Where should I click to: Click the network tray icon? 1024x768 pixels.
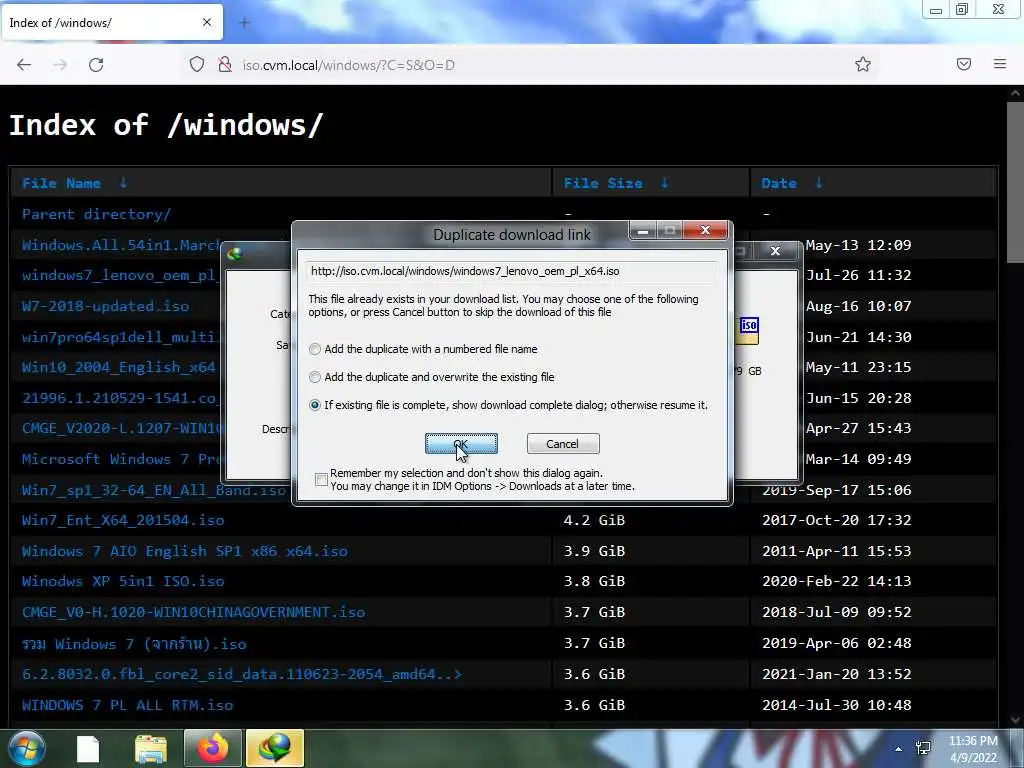click(x=923, y=748)
